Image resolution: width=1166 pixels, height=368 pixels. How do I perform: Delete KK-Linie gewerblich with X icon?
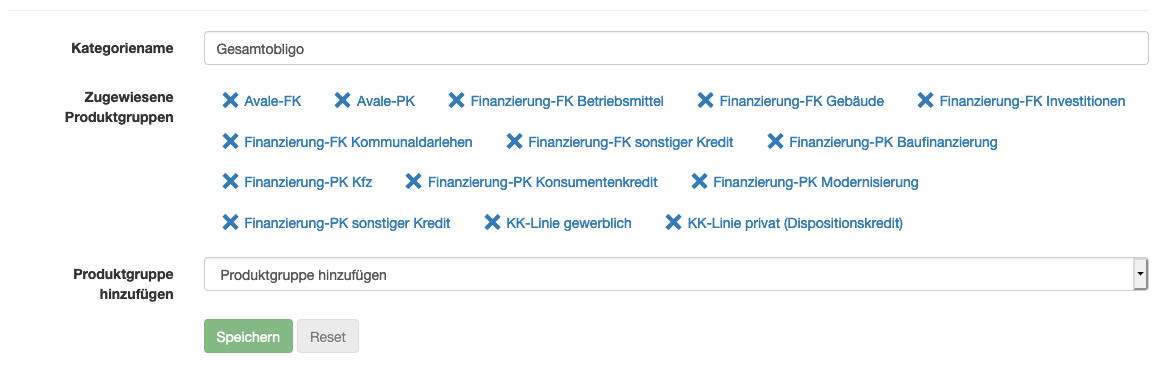492,222
